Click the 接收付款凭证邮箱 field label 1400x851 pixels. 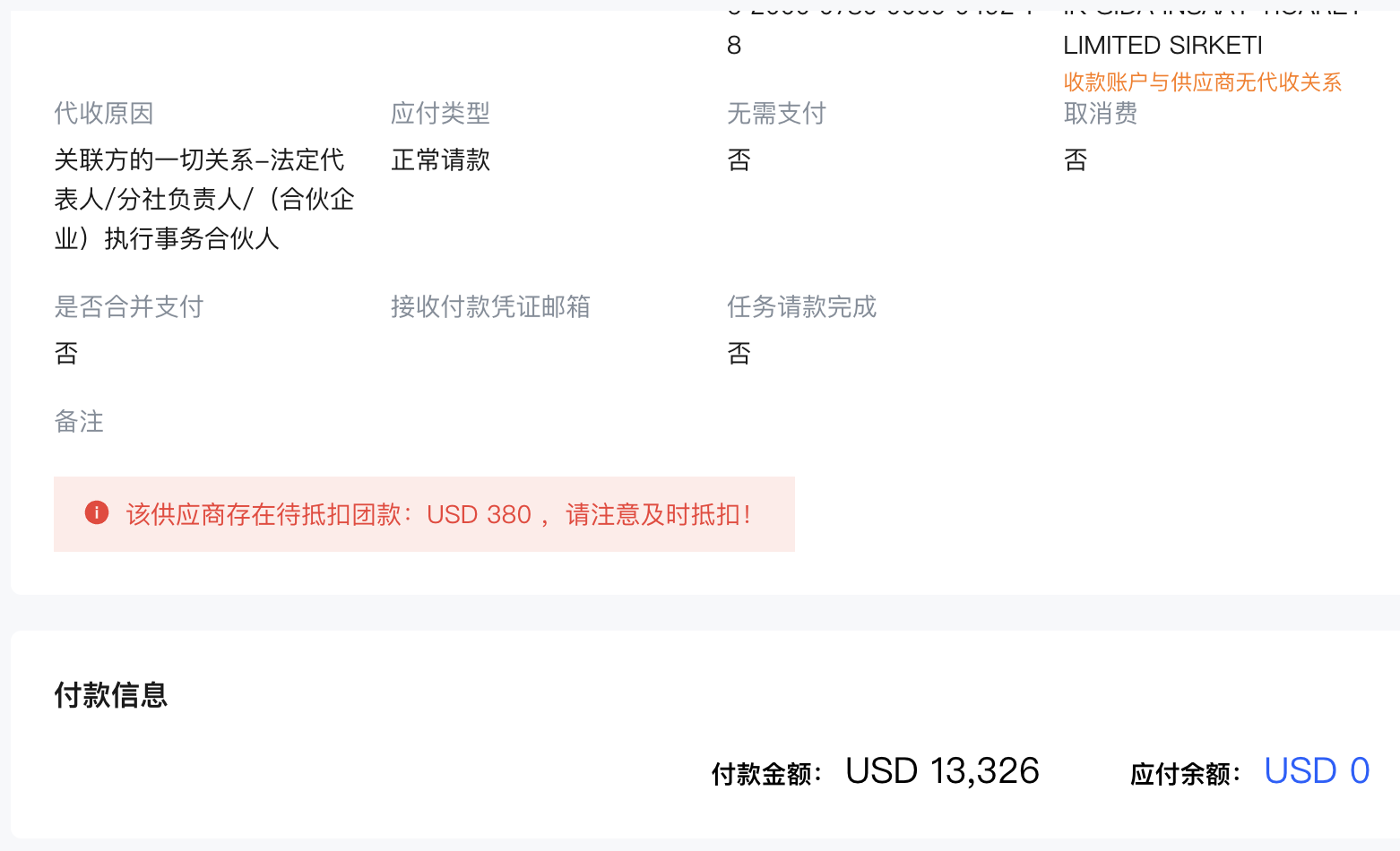(490, 307)
